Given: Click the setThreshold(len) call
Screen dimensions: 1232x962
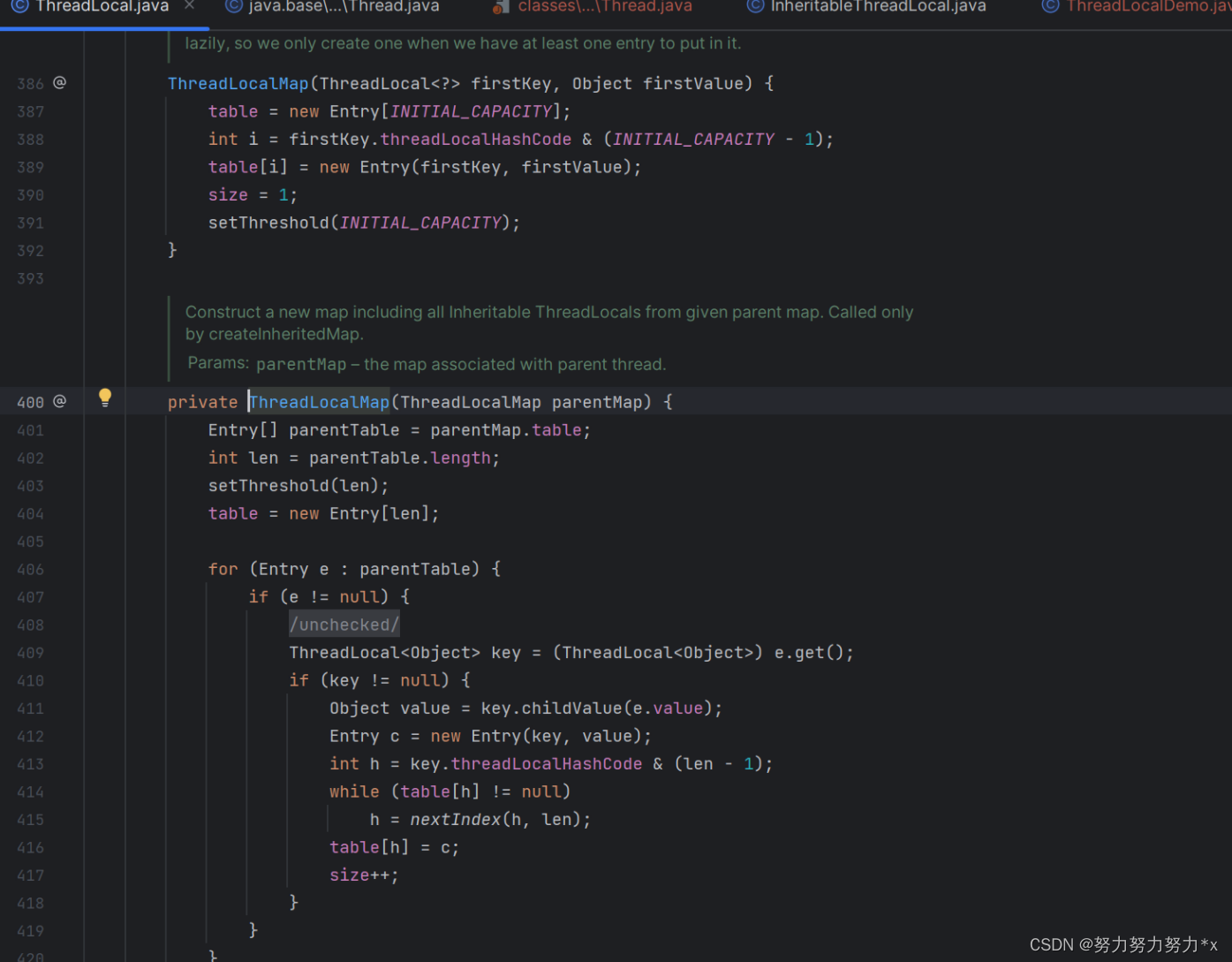Looking at the screenshot, I should pyautogui.click(x=298, y=486).
